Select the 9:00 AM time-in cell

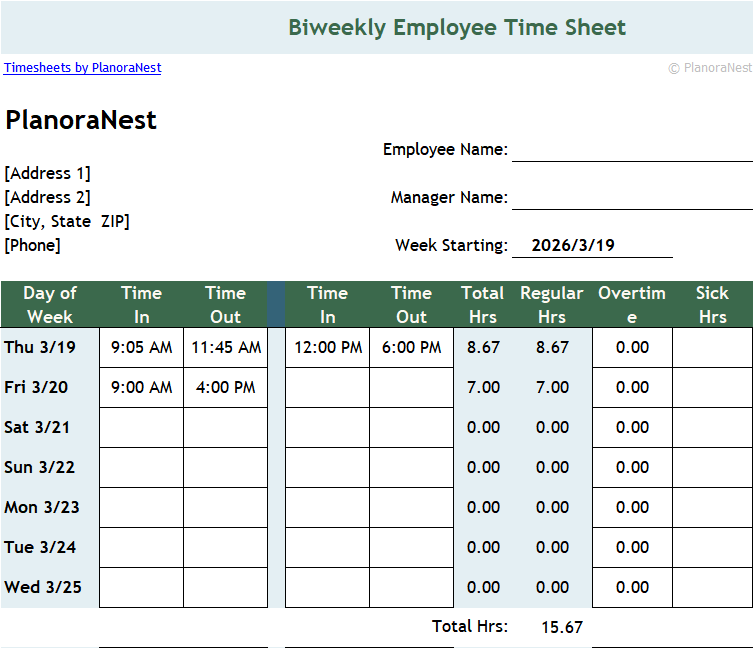(x=142, y=387)
